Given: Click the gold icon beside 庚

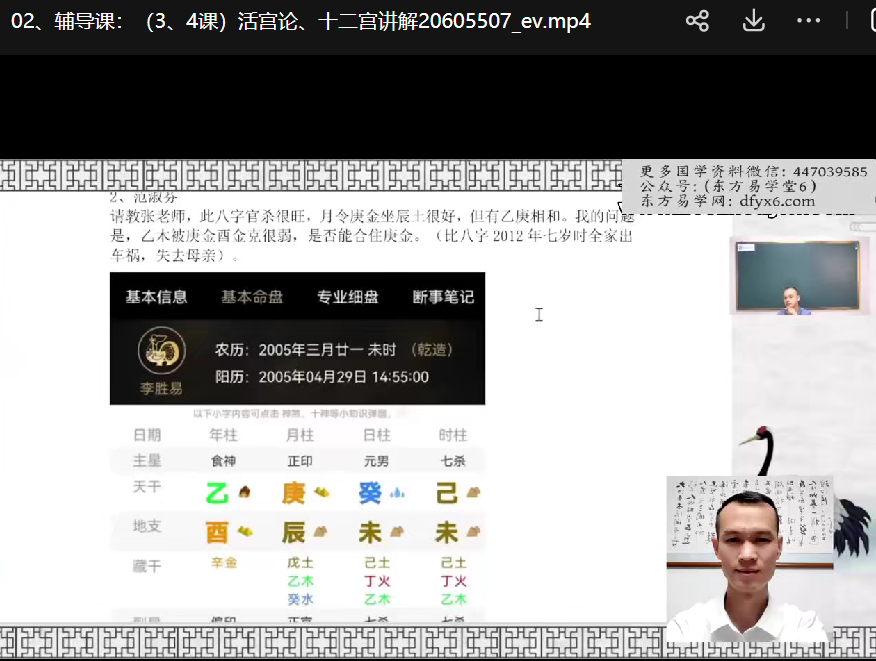Looking at the screenshot, I should (321, 493).
